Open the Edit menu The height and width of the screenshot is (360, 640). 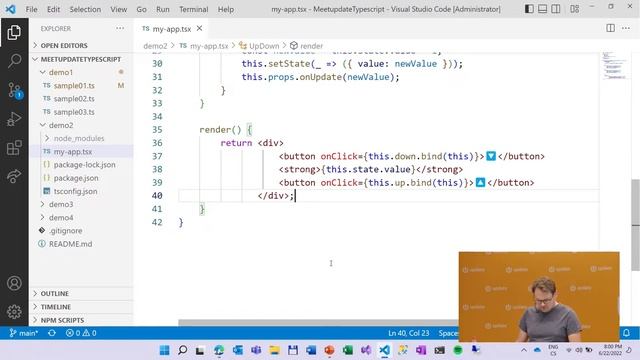(x=53, y=9)
